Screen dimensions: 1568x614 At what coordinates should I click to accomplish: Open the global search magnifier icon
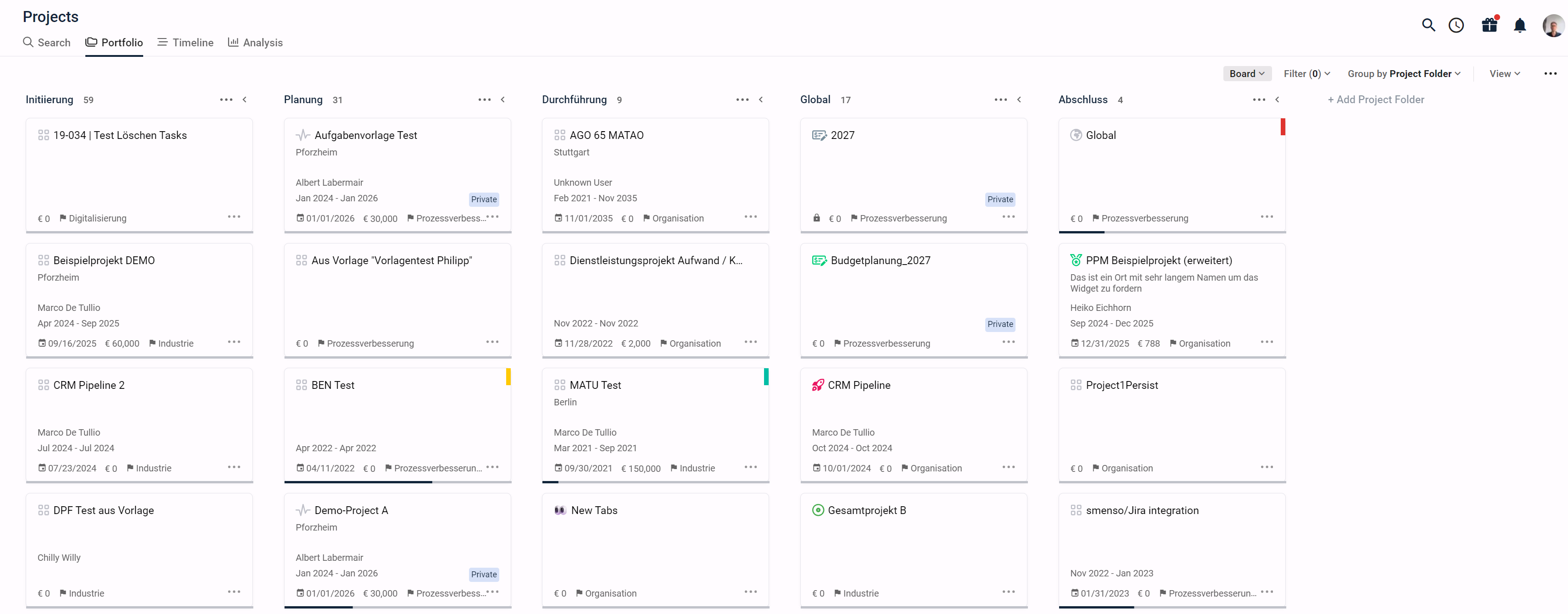1428,25
